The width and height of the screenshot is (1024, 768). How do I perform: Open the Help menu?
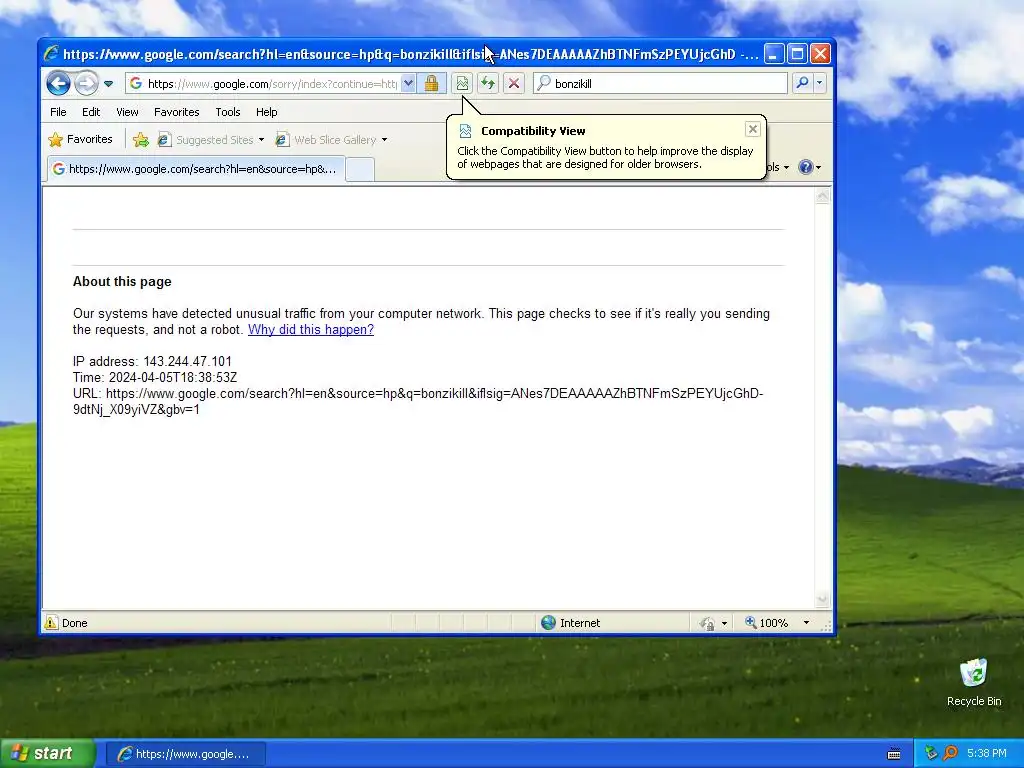click(x=266, y=112)
